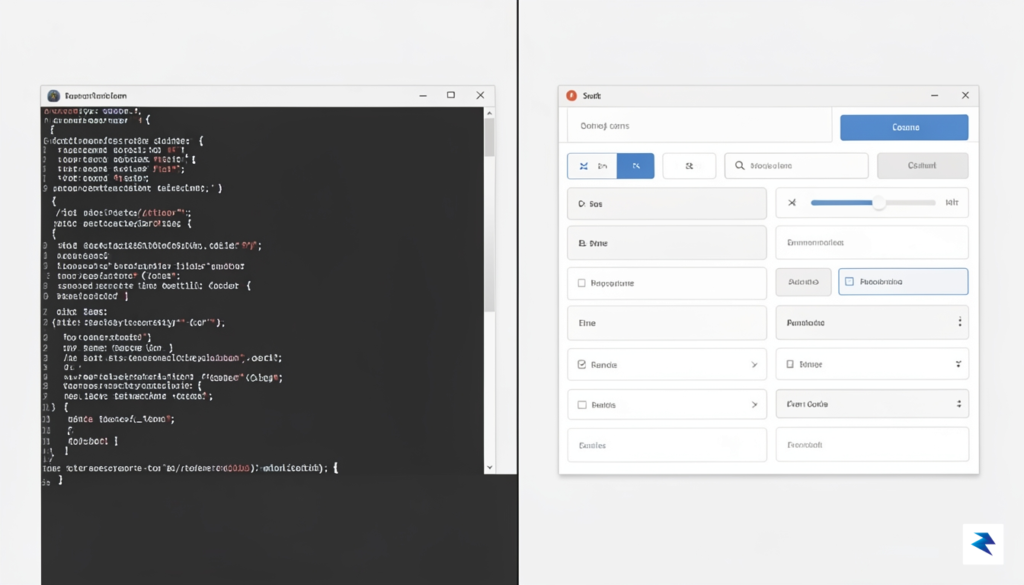
Task: Focus the empty input field below the slider
Action: coord(872,242)
